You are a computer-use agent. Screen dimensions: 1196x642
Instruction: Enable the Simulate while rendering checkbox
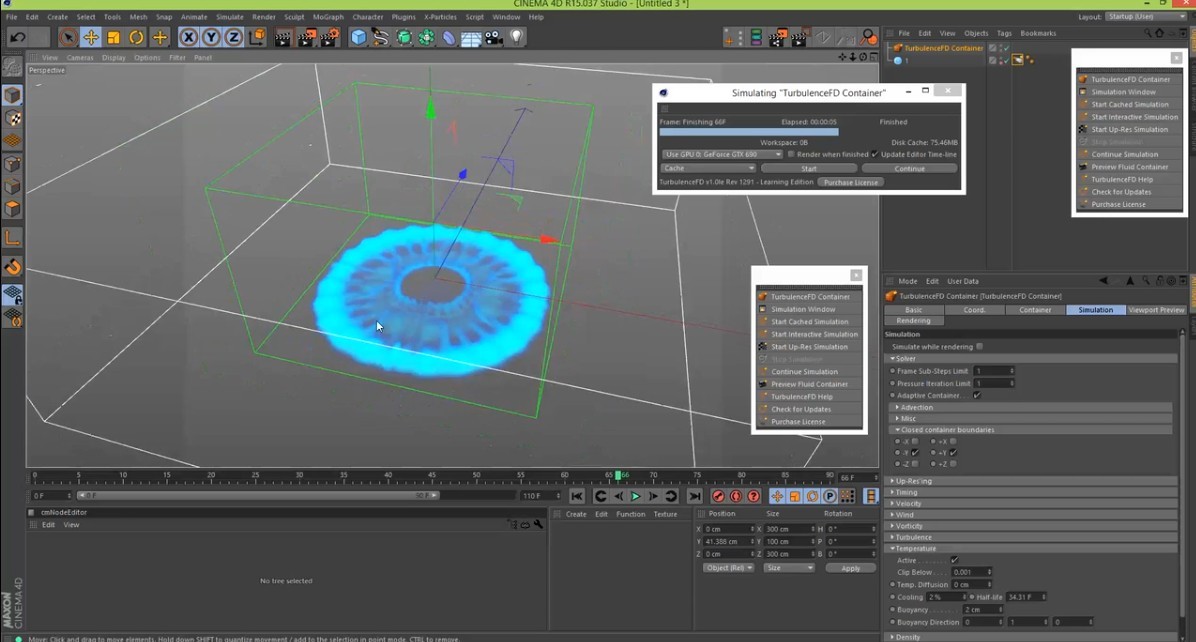coord(979,347)
